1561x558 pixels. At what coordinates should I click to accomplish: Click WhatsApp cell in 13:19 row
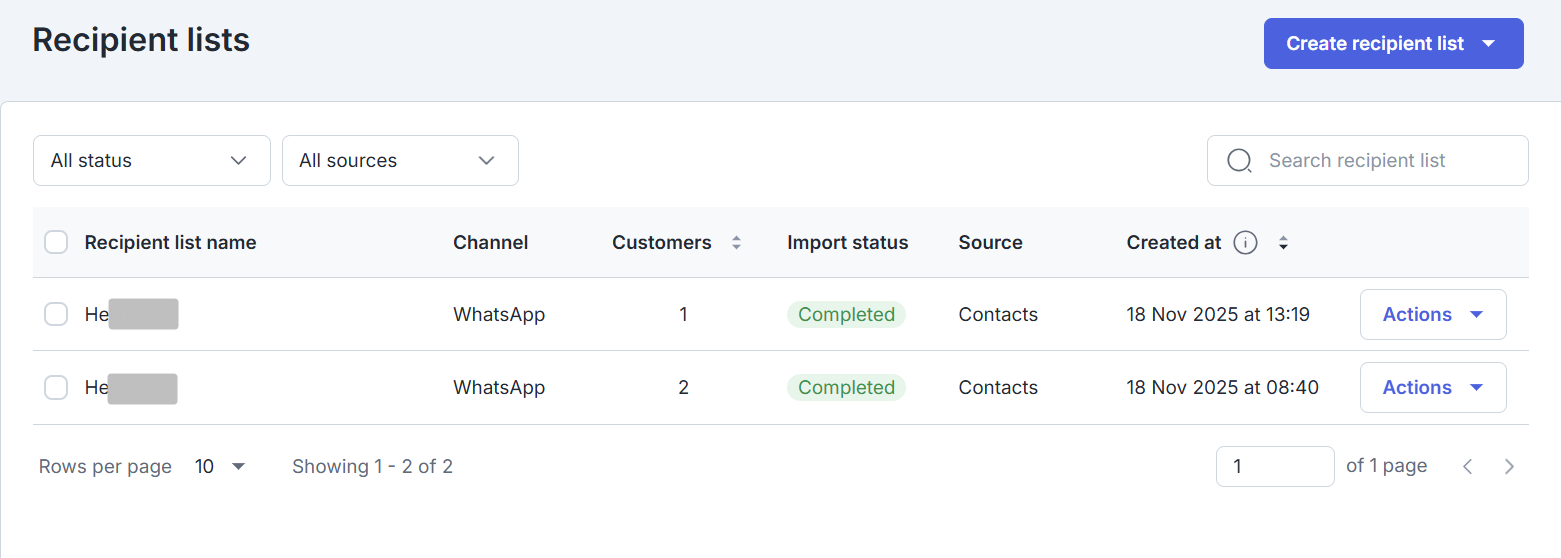click(499, 314)
